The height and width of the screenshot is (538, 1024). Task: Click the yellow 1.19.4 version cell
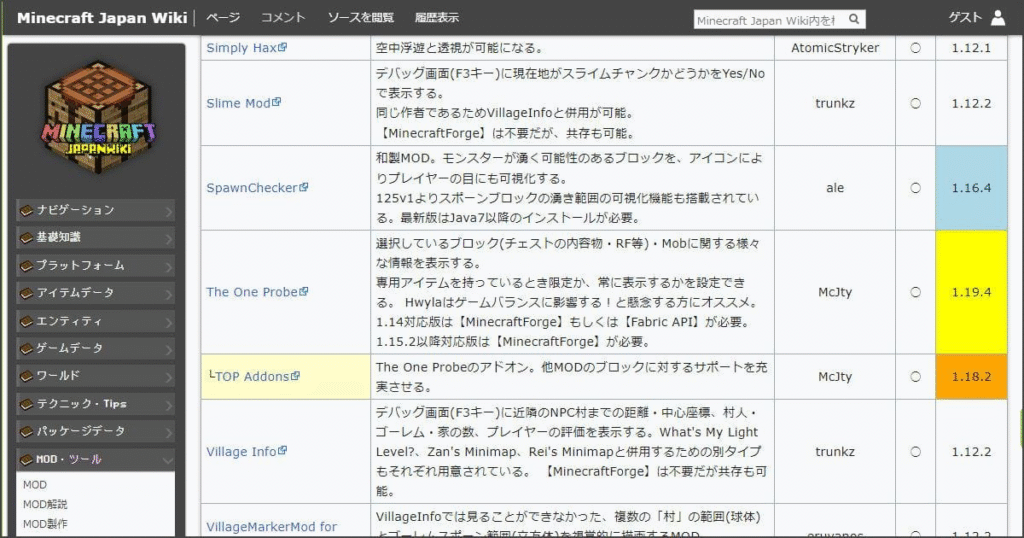click(x=971, y=292)
